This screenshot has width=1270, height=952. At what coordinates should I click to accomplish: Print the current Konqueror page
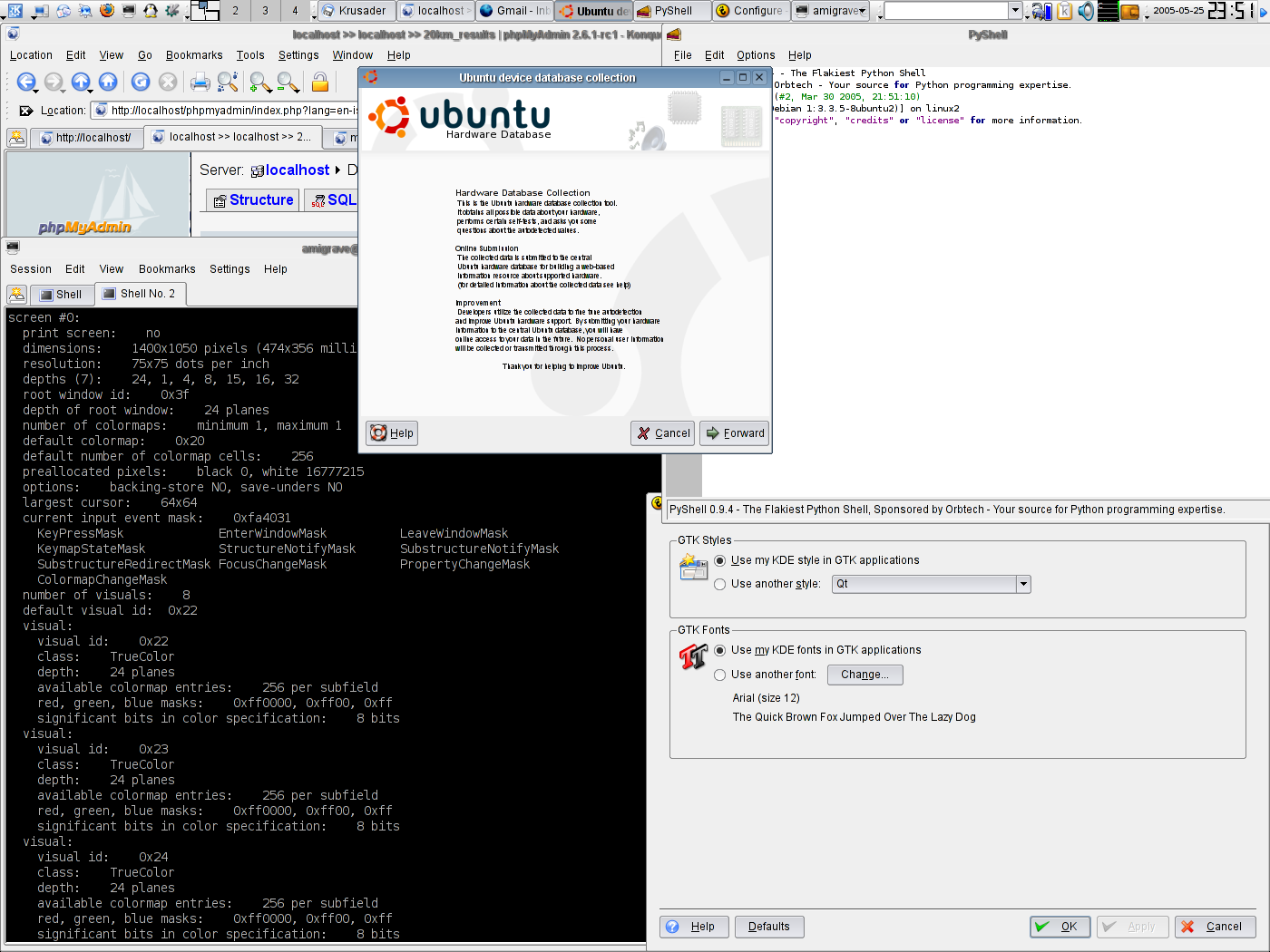[200, 83]
